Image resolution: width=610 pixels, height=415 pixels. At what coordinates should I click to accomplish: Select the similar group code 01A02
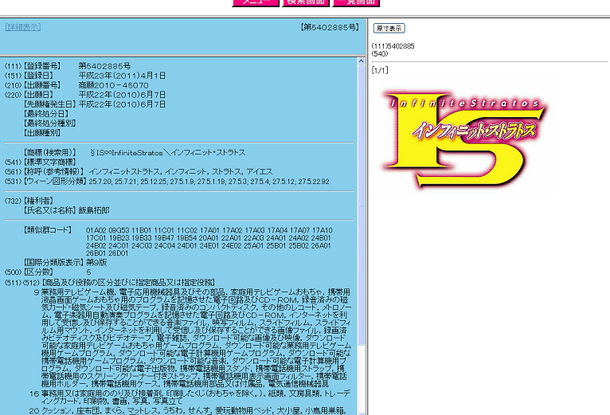96,230
